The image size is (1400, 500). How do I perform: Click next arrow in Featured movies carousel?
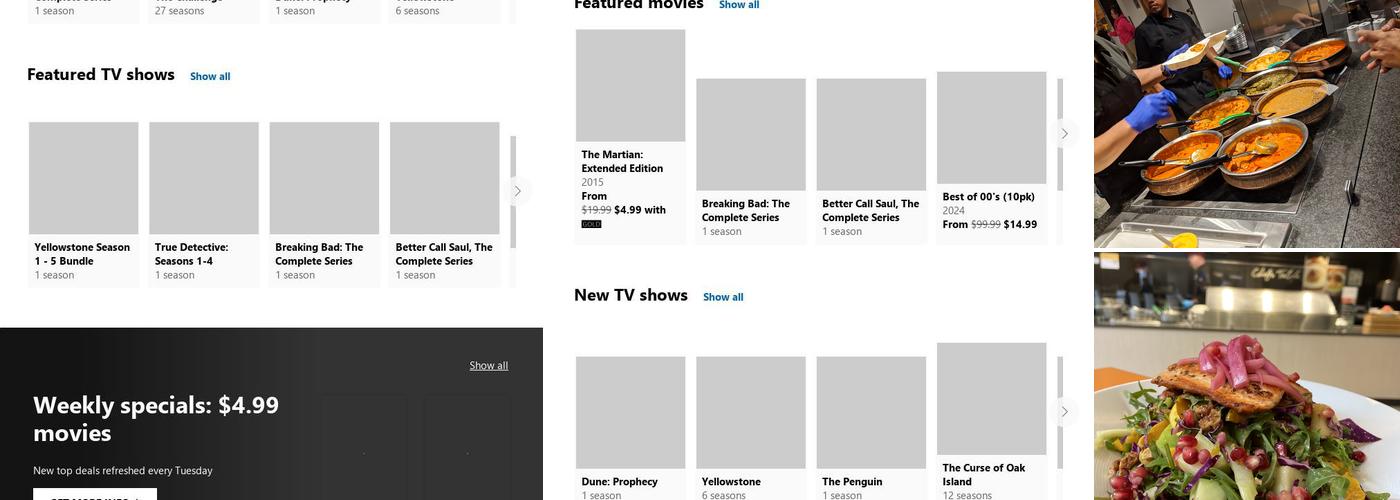1064,134
